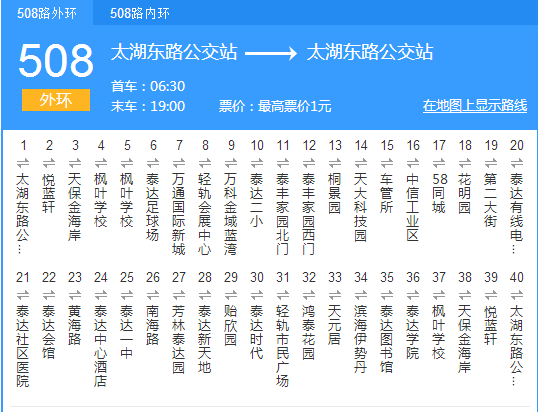Click the transfer icon above stop 15 车管所
The image size is (538, 412).
coord(387,163)
